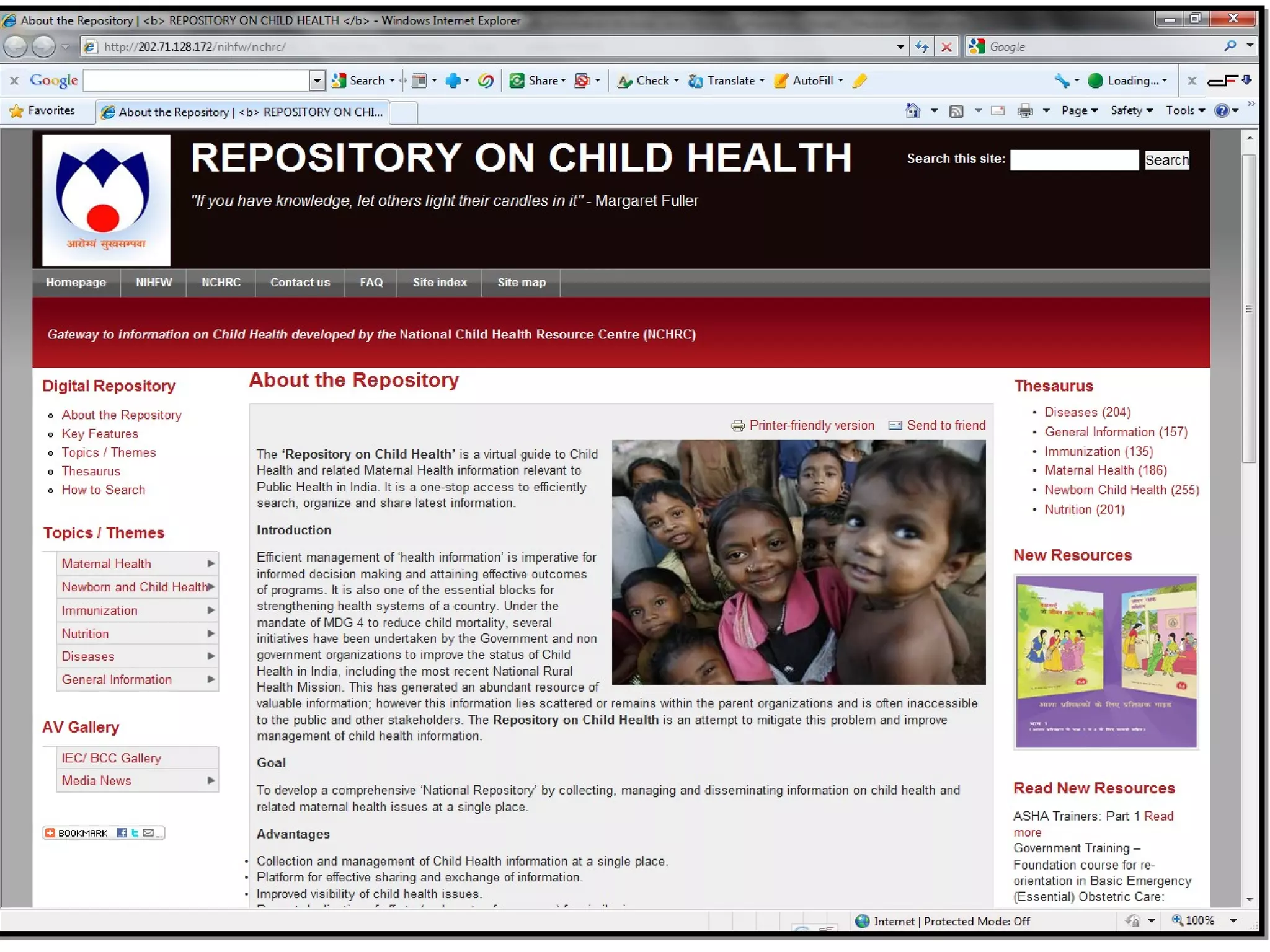Image resolution: width=1270 pixels, height=952 pixels.
Task: Click the browser Back arrow button
Action: coord(16,46)
